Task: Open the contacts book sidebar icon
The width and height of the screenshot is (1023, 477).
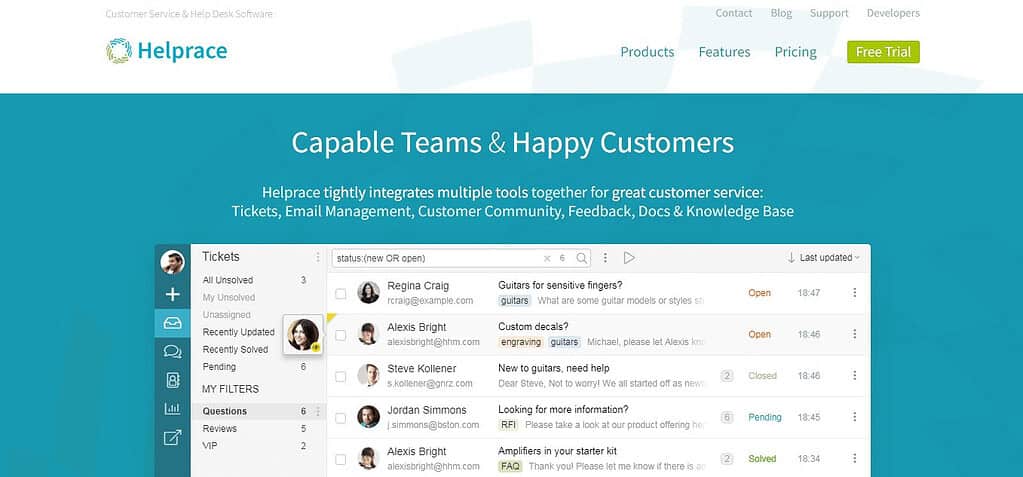Action: point(172,380)
